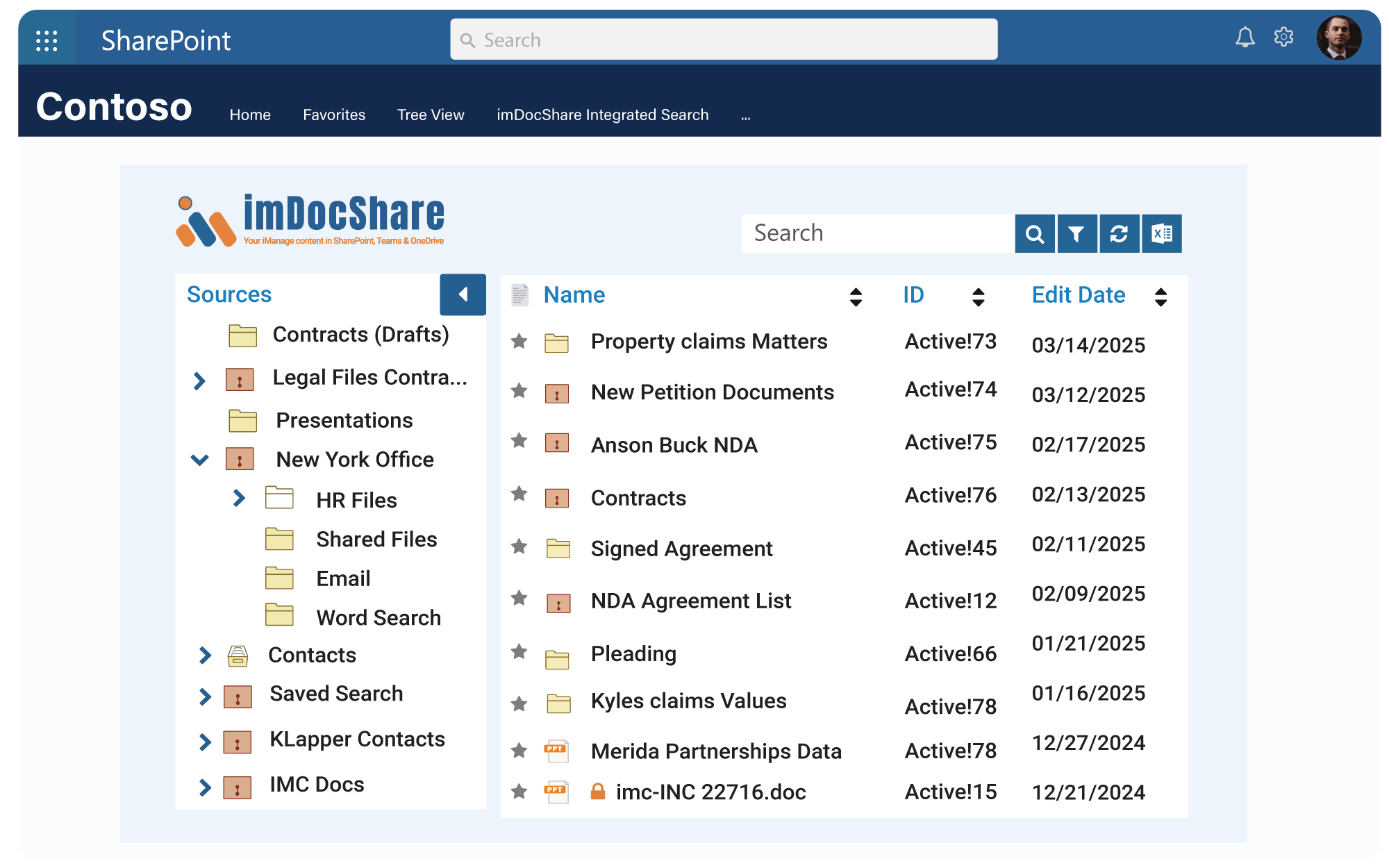Open the user profile picture

point(1338,37)
